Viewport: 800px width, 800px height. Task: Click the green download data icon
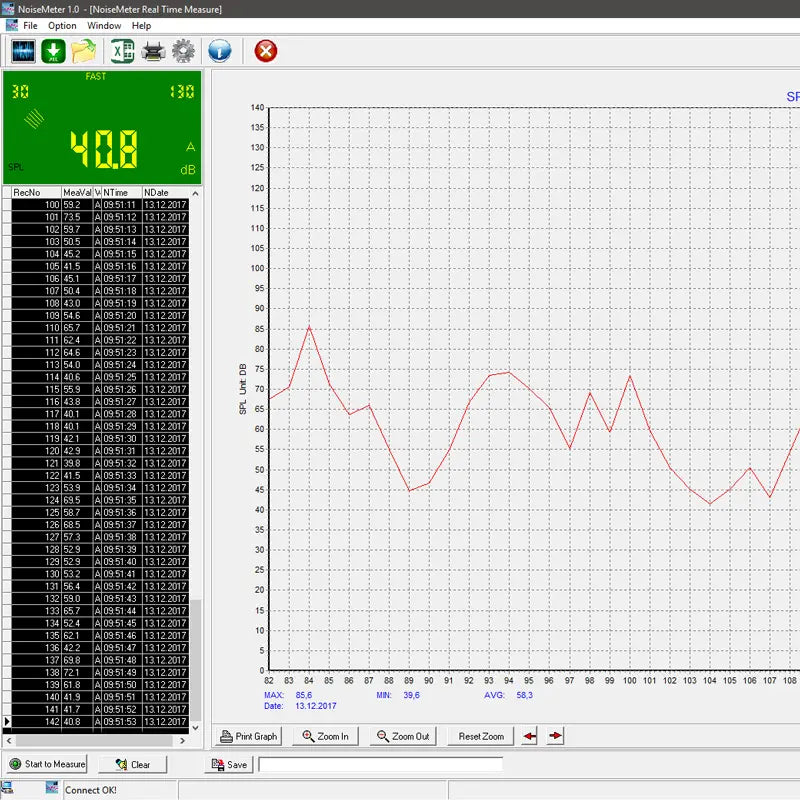[x=53, y=50]
